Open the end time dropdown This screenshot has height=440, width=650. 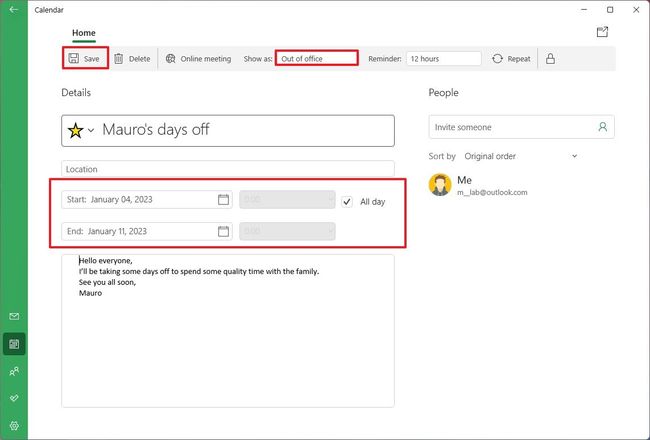[x=287, y=231]
